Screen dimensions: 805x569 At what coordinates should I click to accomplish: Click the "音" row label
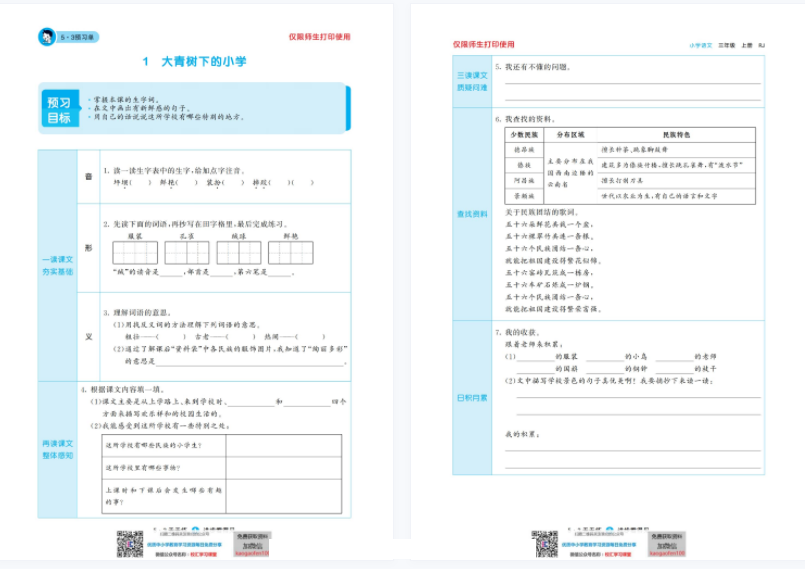88,177
